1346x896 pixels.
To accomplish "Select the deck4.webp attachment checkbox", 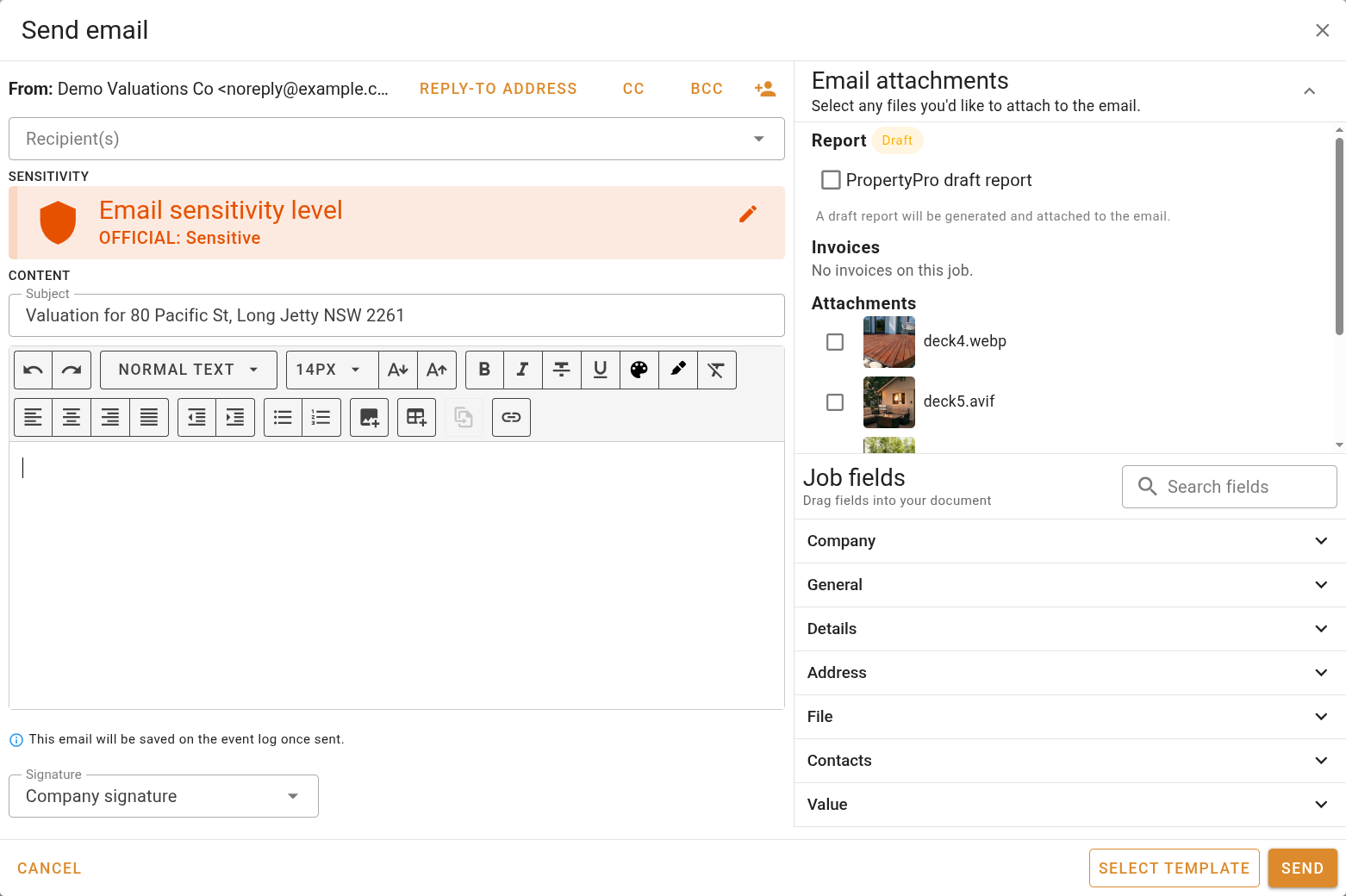I will coord(835,342).
